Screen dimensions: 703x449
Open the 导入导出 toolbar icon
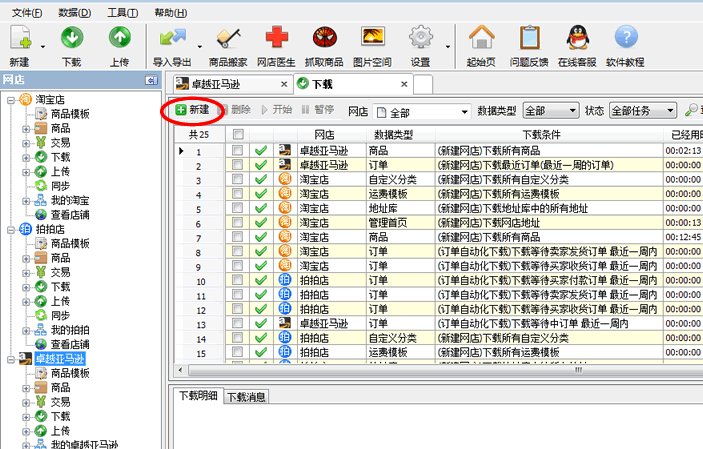pos(172,39)
